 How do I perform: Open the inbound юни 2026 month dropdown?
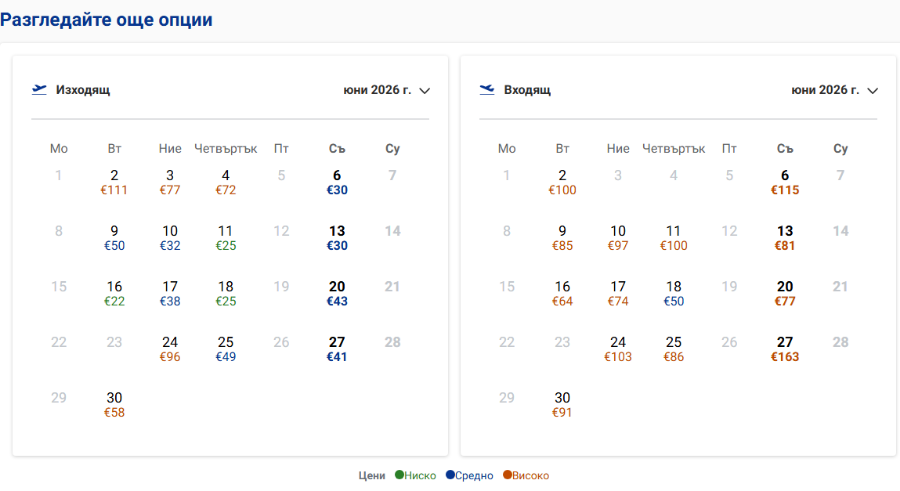point(835,90)
